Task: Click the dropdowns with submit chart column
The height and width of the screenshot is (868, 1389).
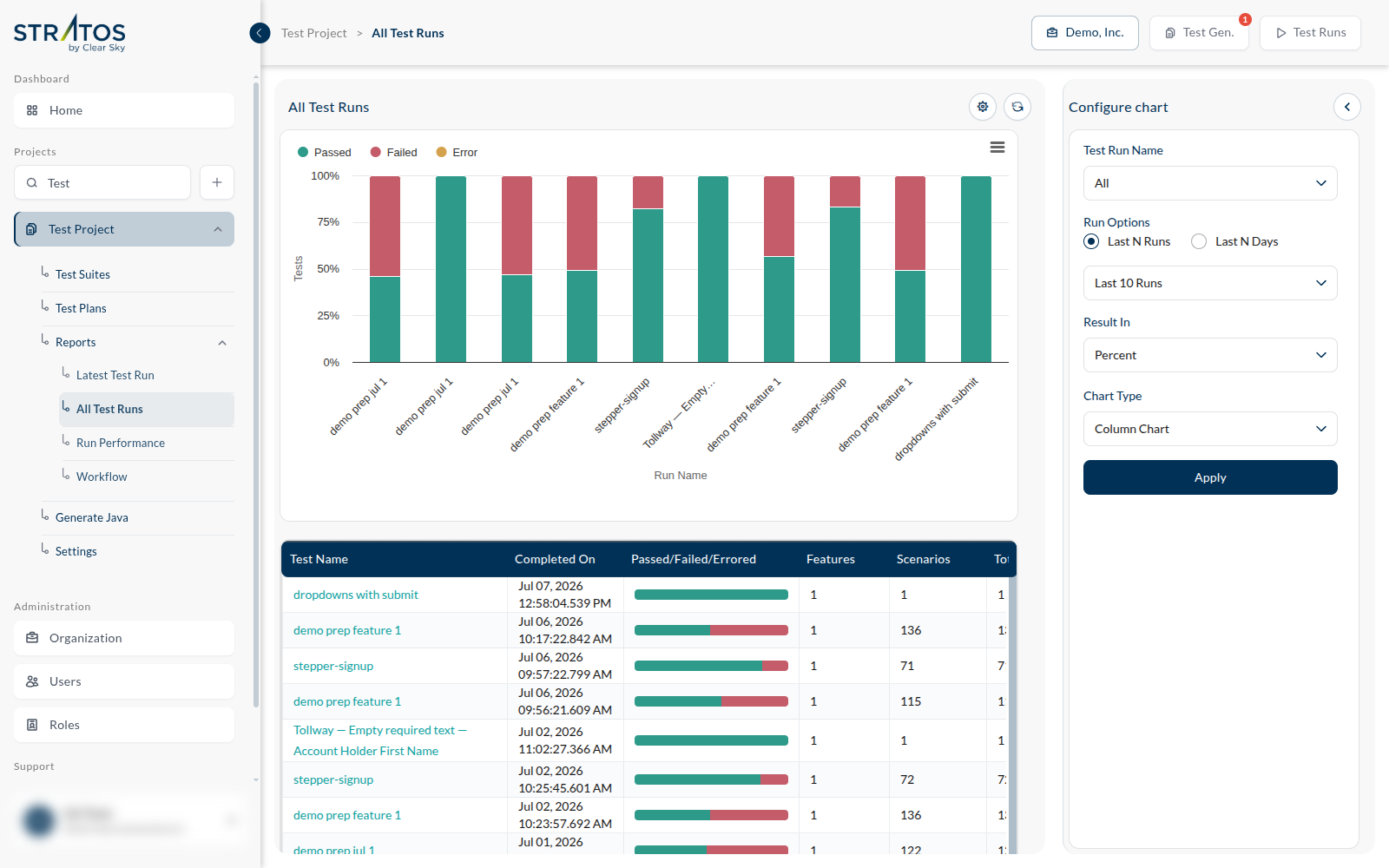Action: 976,269
